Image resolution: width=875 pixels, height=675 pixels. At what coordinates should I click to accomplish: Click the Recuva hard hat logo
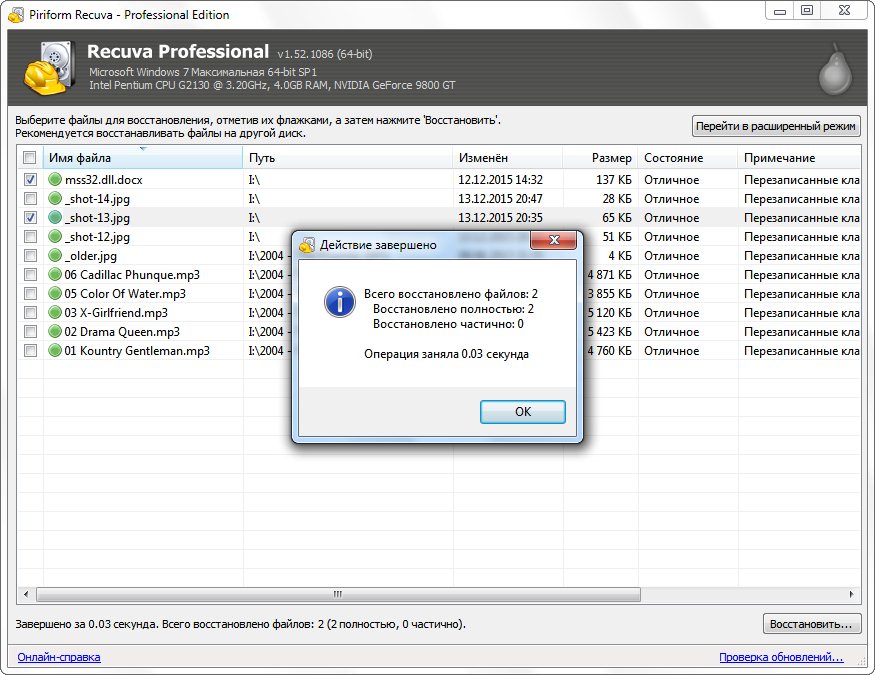pyautogui.click(x=50, y=69)
